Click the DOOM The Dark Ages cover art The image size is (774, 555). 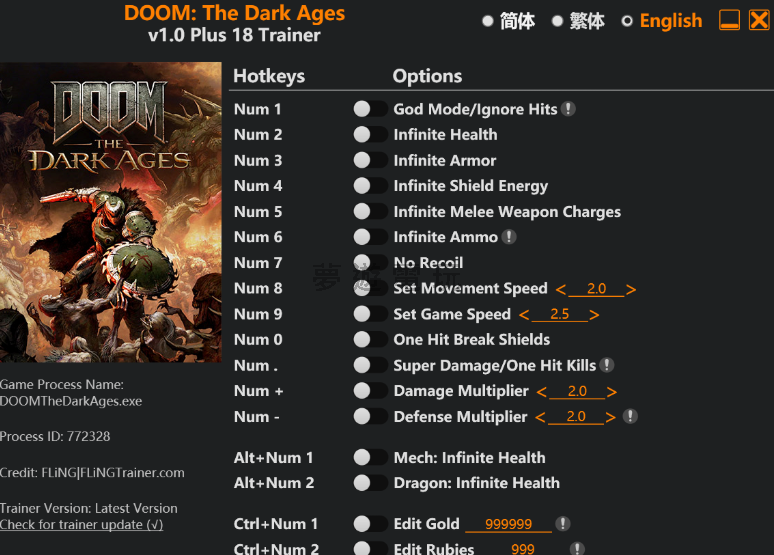[x=111, y=212]
